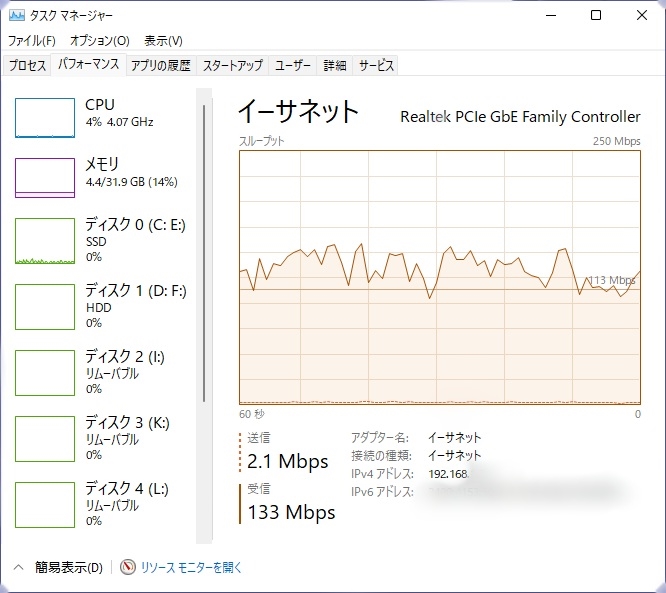Viewport: 666px width, 593px height.
Task: Click the sidebar vertical scrollbar
Action: (205, 250)
